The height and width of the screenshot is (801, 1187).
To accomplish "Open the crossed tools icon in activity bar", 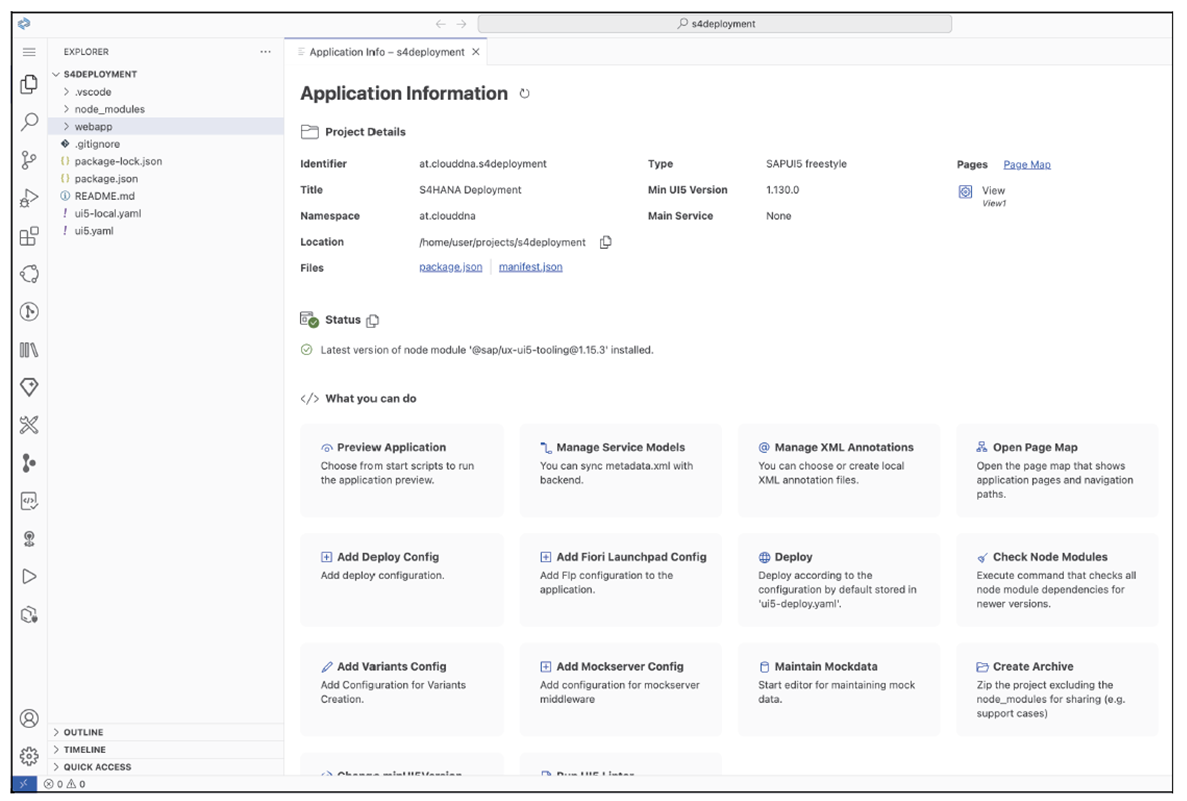I will pyautogui.click(x=29, y=425).
